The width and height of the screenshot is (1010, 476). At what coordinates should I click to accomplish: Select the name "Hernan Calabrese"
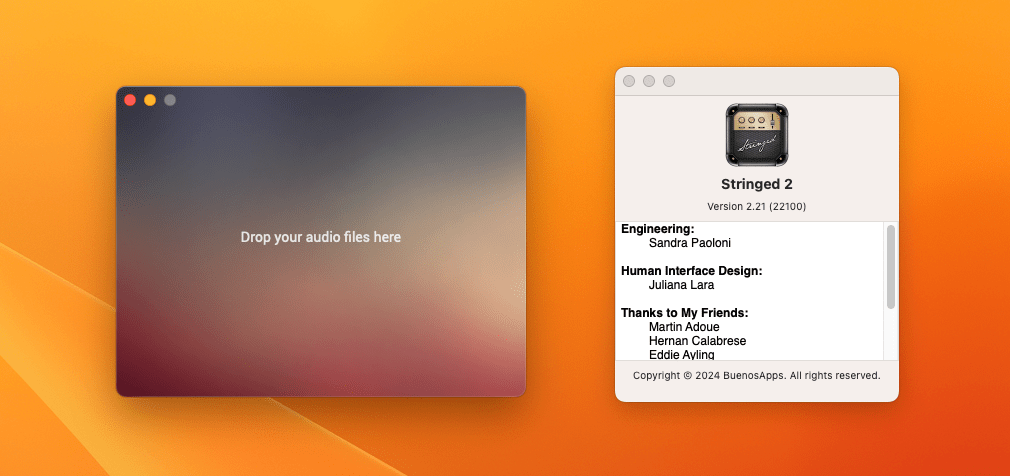click(698, 341)
